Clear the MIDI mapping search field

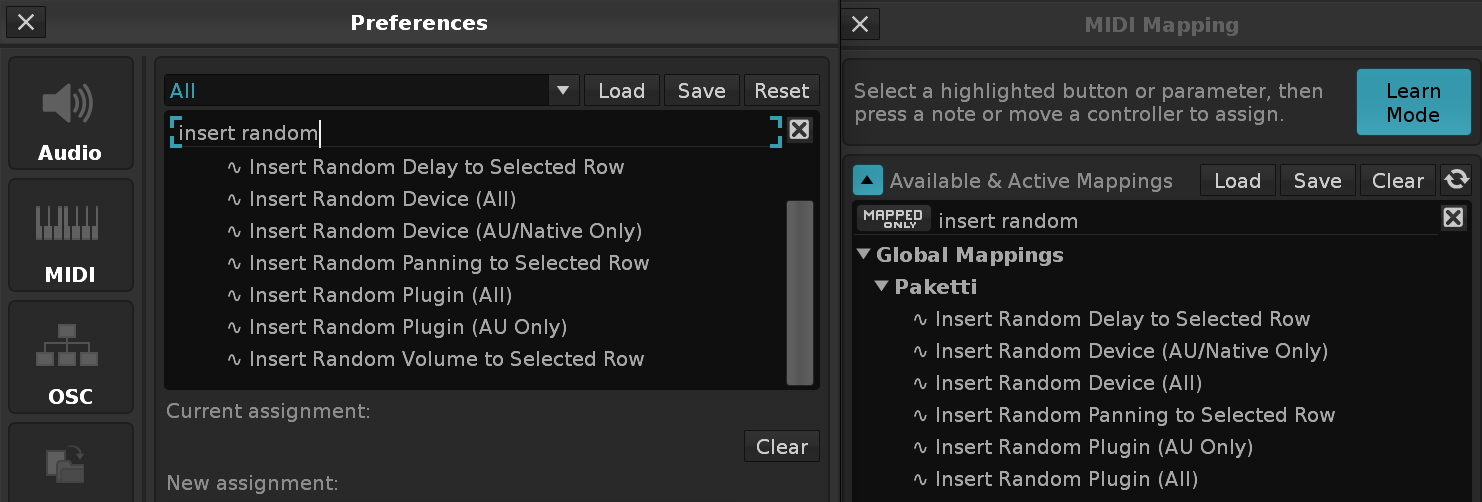coord(1453,218)
